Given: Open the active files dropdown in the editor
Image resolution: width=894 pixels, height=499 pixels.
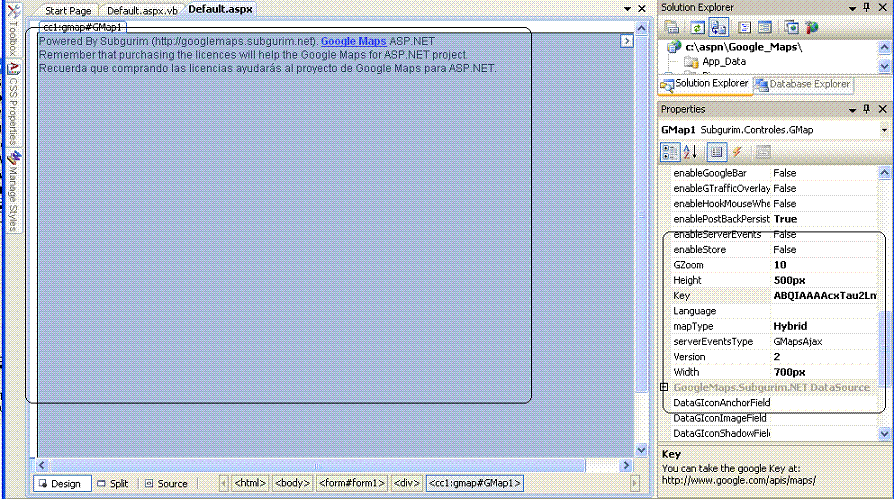Looking at the screenshot, I should tap(627, 9).
